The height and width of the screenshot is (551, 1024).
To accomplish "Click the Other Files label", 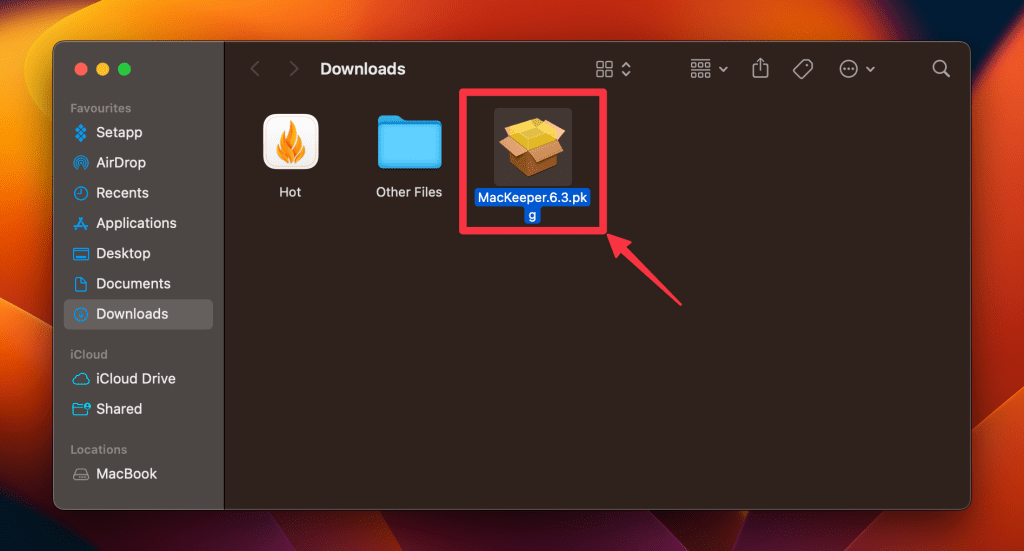I will tap(409, 192).
